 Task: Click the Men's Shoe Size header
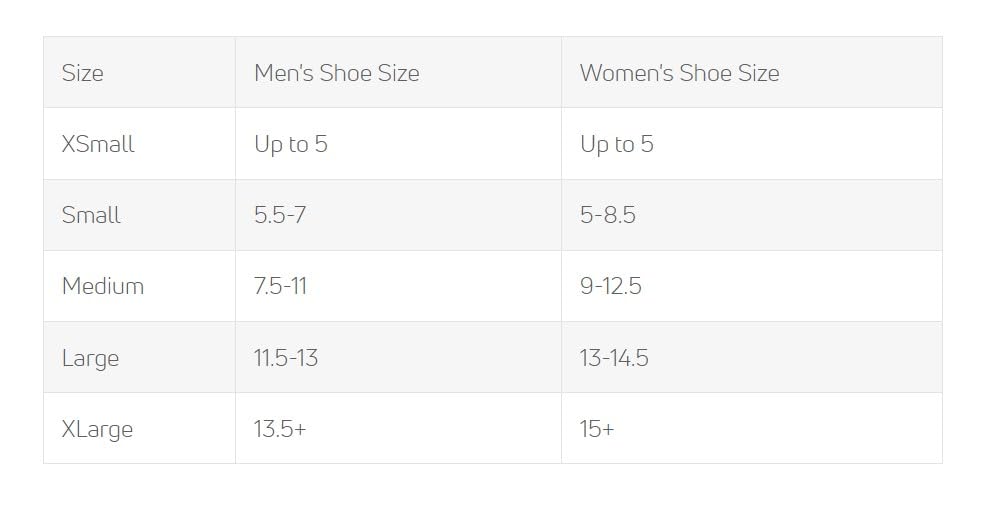pos(337,73)
